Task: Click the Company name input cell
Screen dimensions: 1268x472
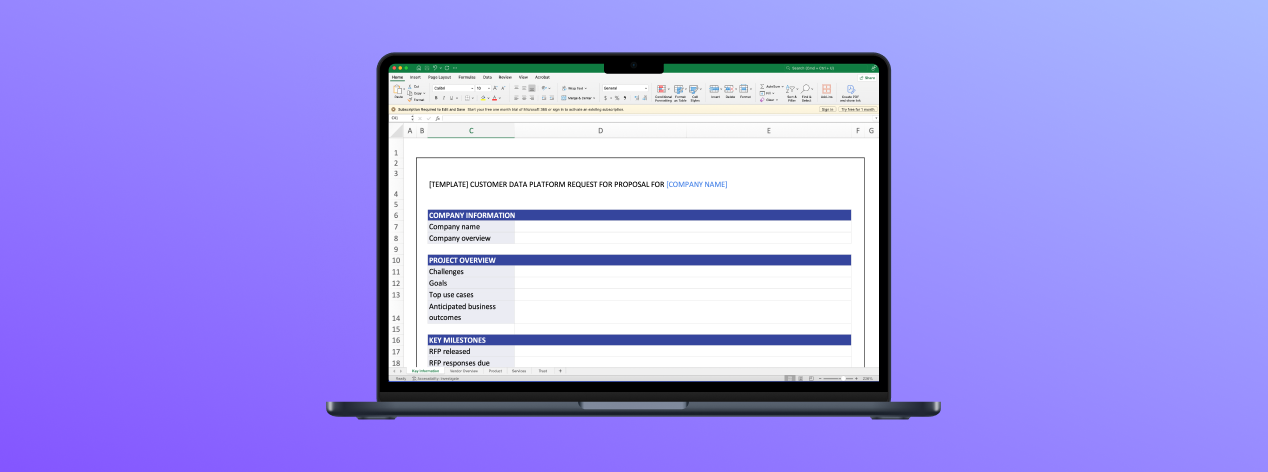Action: (x=682, y=227)
